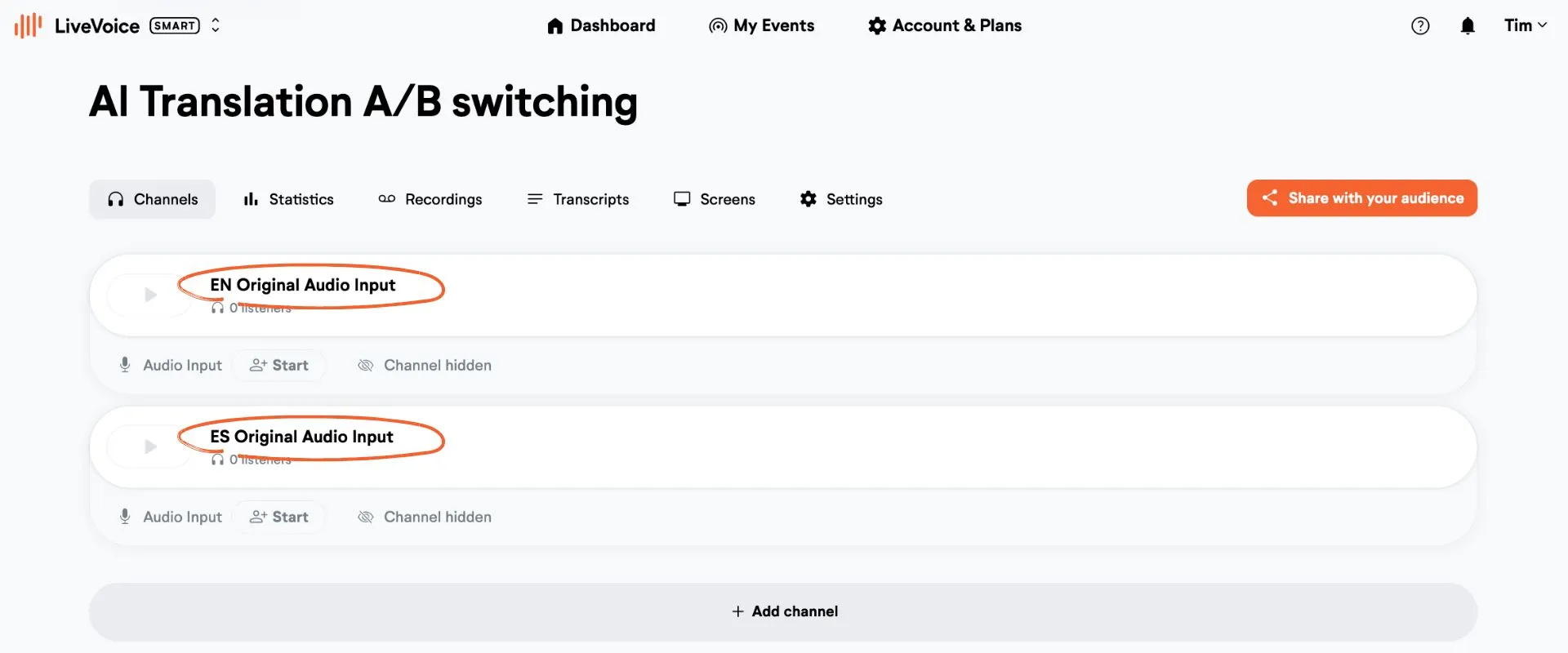Click the AI Translation A/B switching title
Image resolution: width=1568 pixels, height=653 pixels.
click(x=363, y=102)
